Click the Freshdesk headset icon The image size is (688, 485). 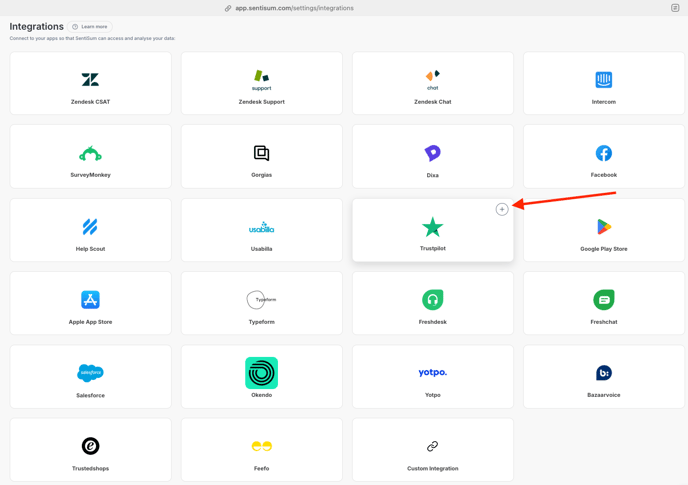click(x=433, y=300)
